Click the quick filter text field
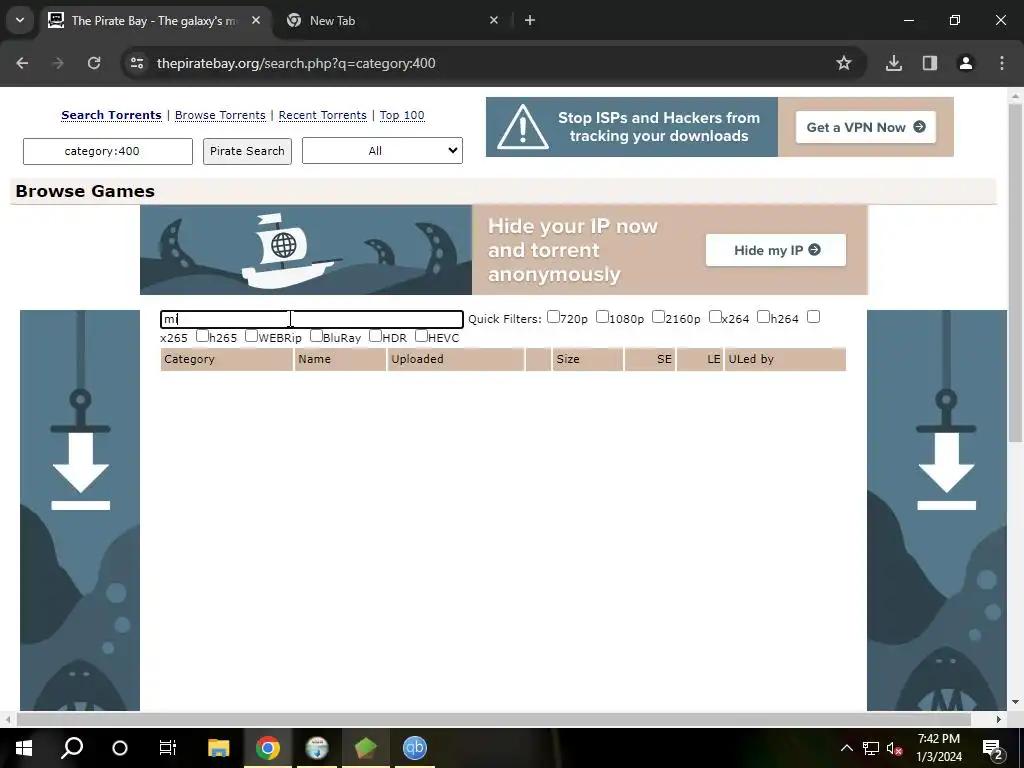Screen dimensions: 1024x768 [x=312, y=319]
